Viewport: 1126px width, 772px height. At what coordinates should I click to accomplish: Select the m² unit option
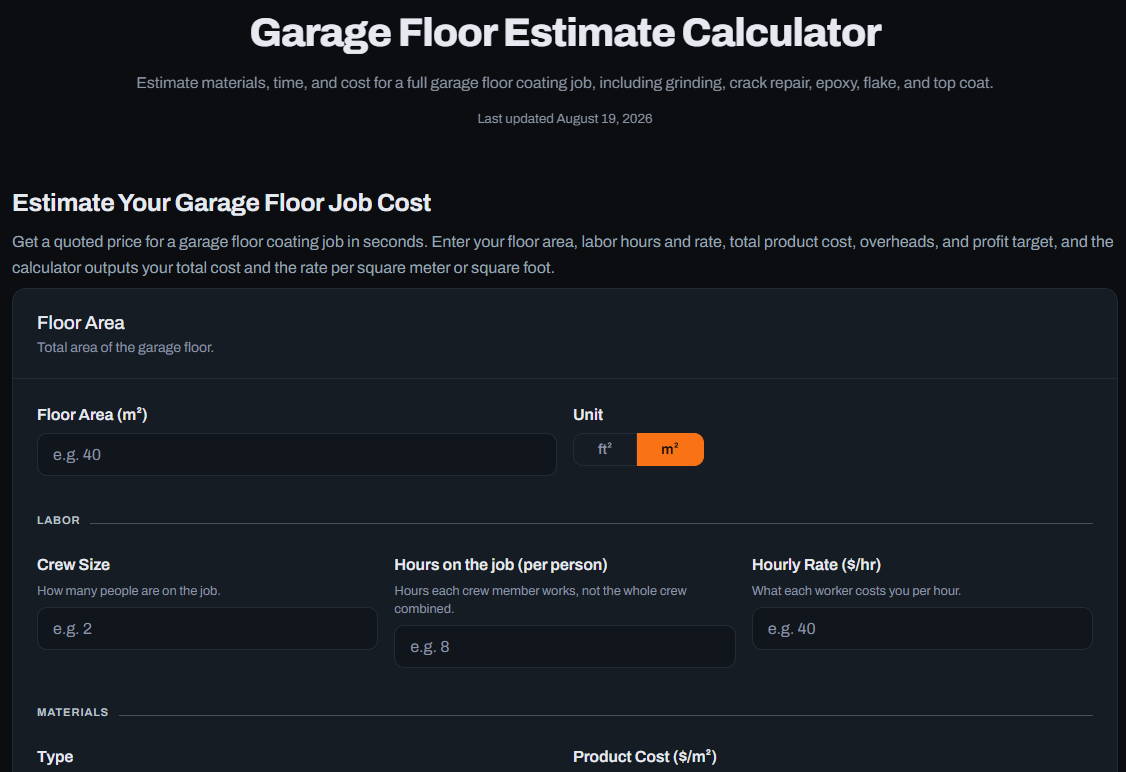click(670, 450)
